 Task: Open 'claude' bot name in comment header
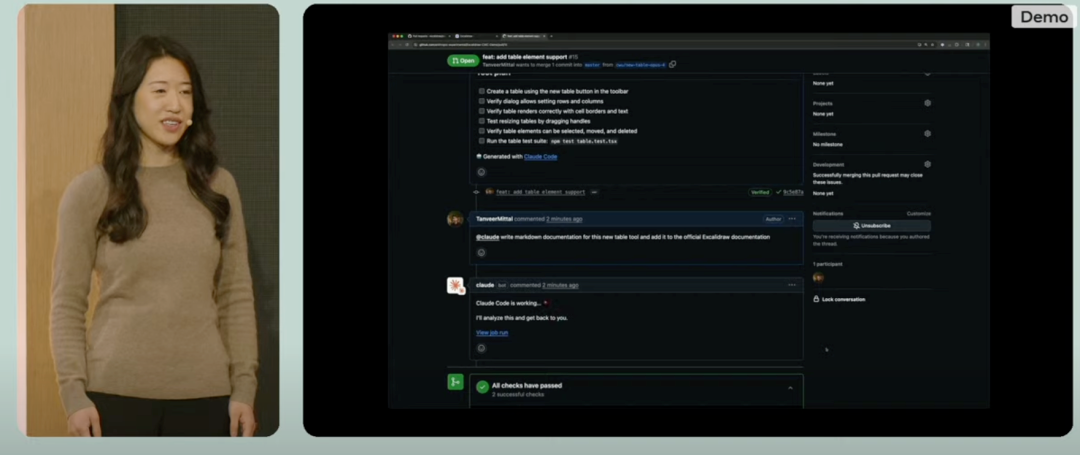tap(485, 285)
